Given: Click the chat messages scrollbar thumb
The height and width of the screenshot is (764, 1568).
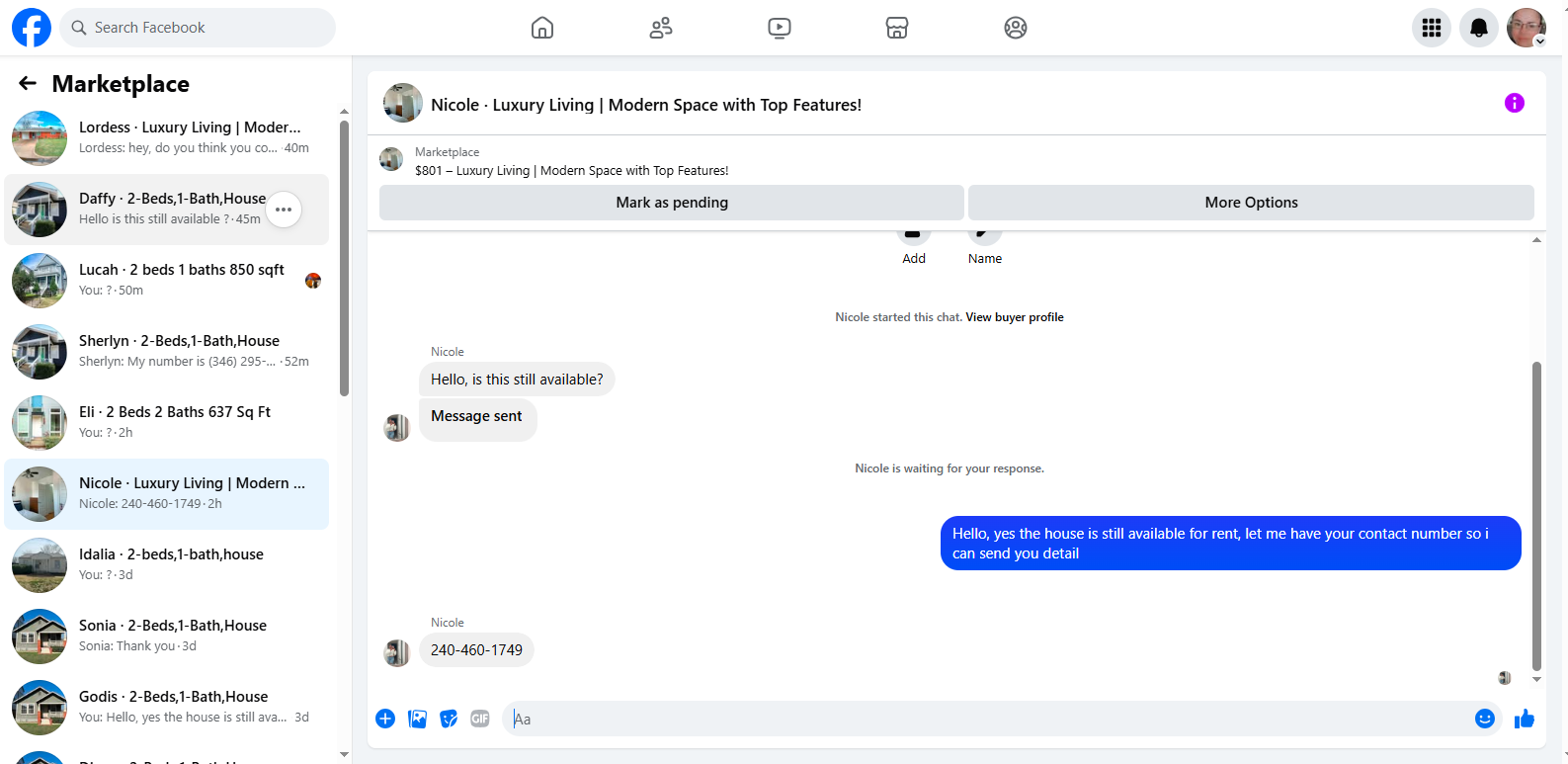Looking at the screenshot, I should pos(1536,516).
